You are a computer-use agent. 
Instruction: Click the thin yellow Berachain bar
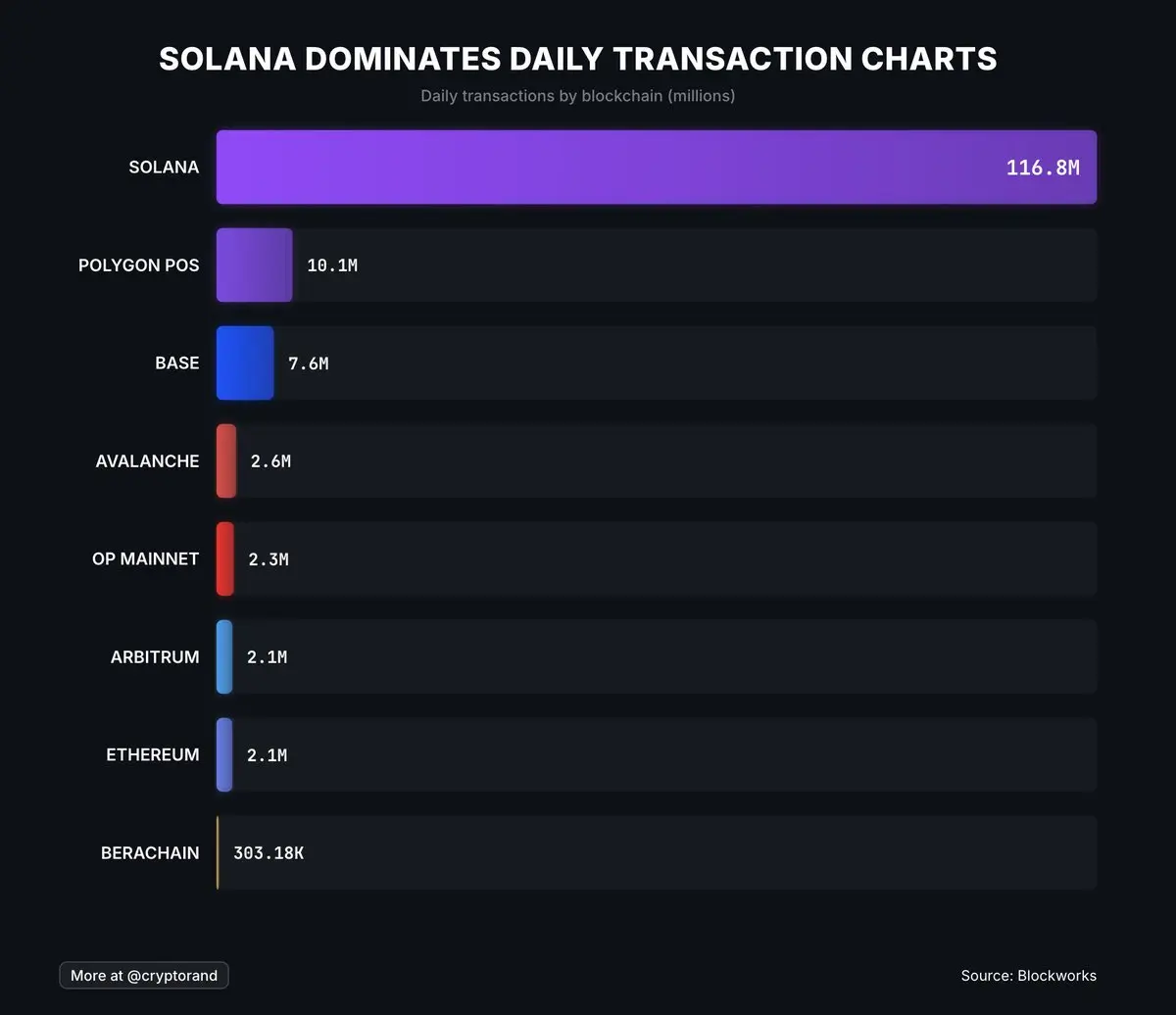218,853
